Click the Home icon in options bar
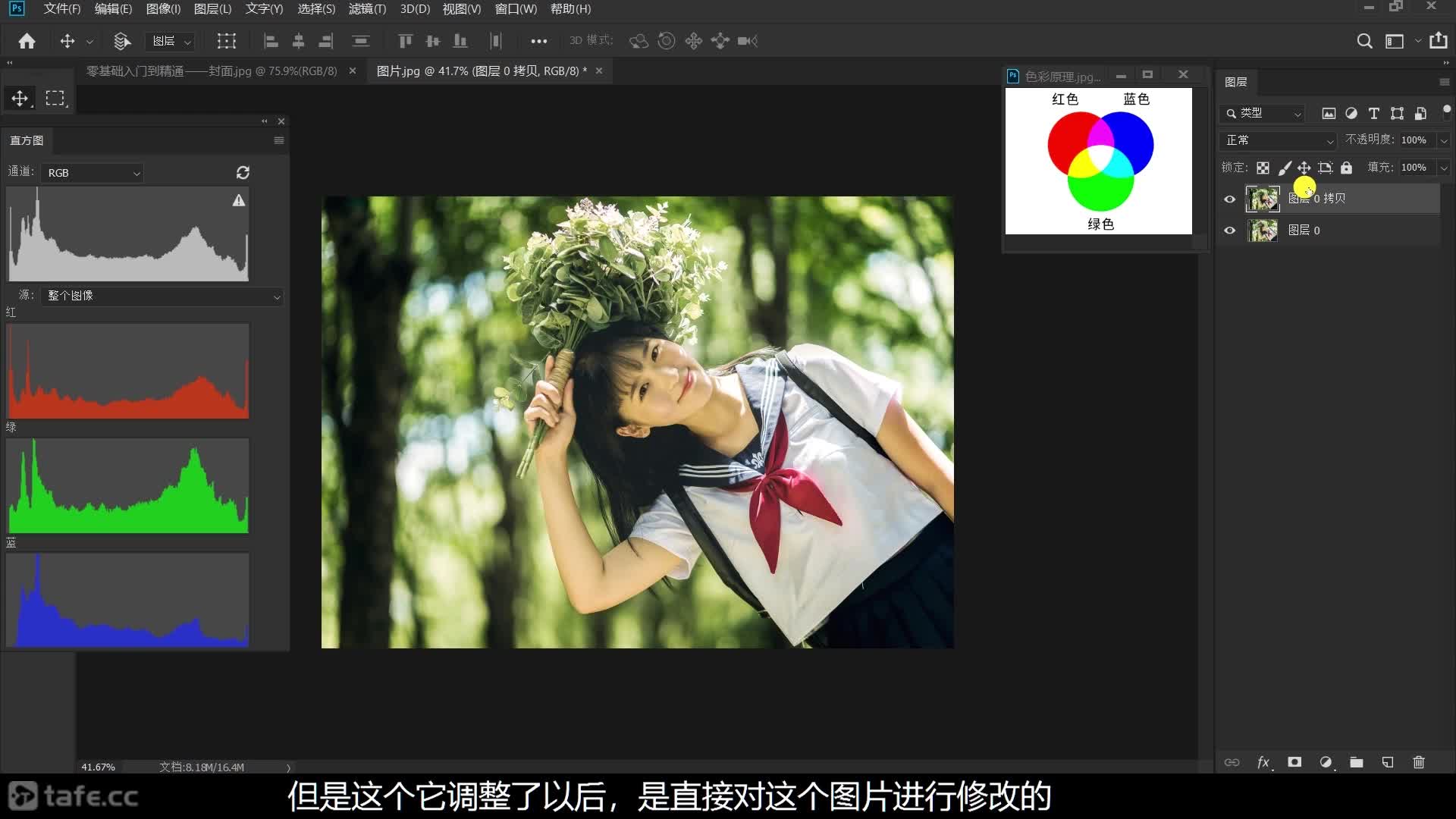Image resolution: width=1456 pixels, height=819 pixels. pos(27,41)
